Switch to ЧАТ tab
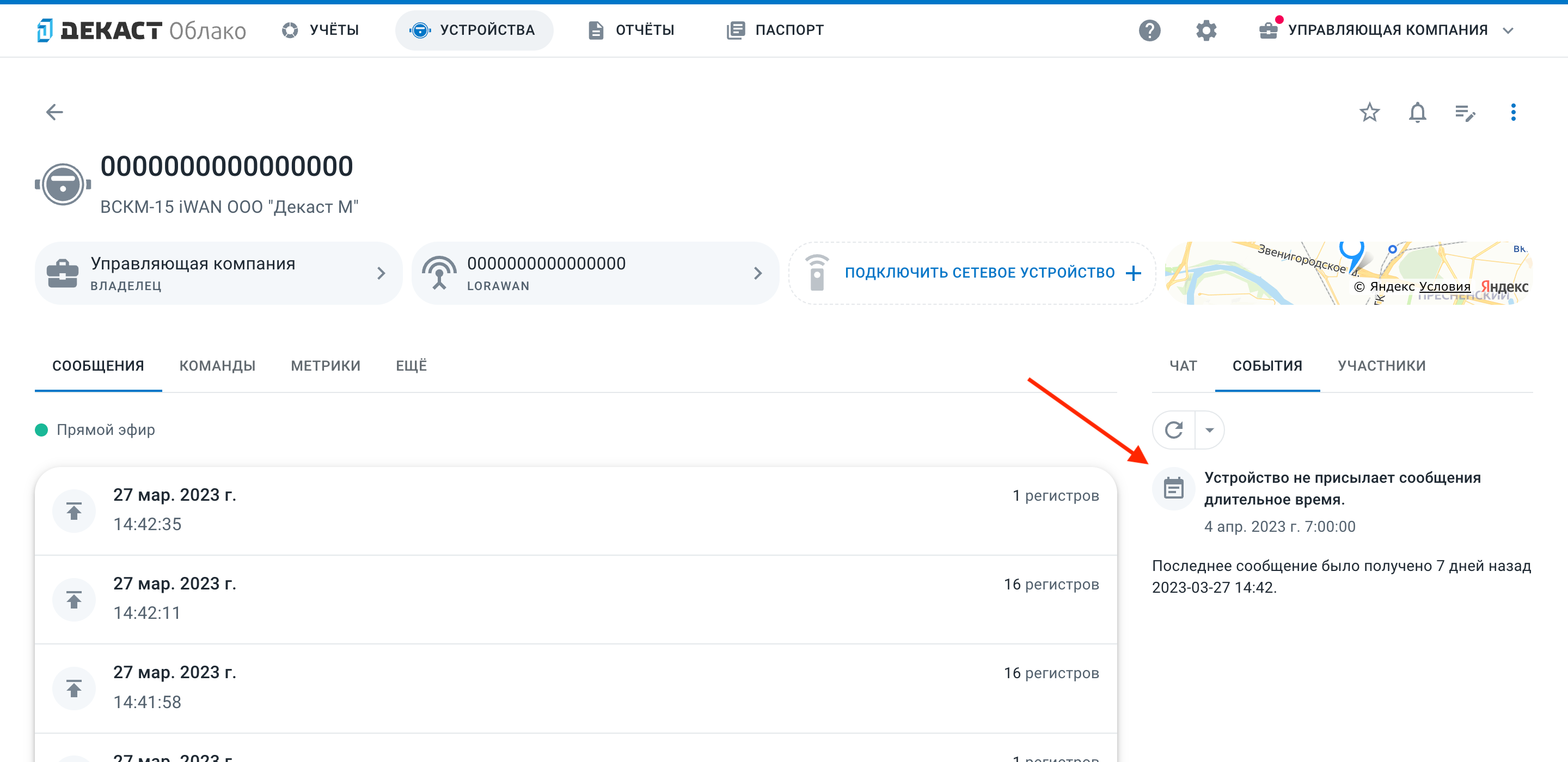The height and width of the screenshot is (762, 1568). click(1183, 366)
